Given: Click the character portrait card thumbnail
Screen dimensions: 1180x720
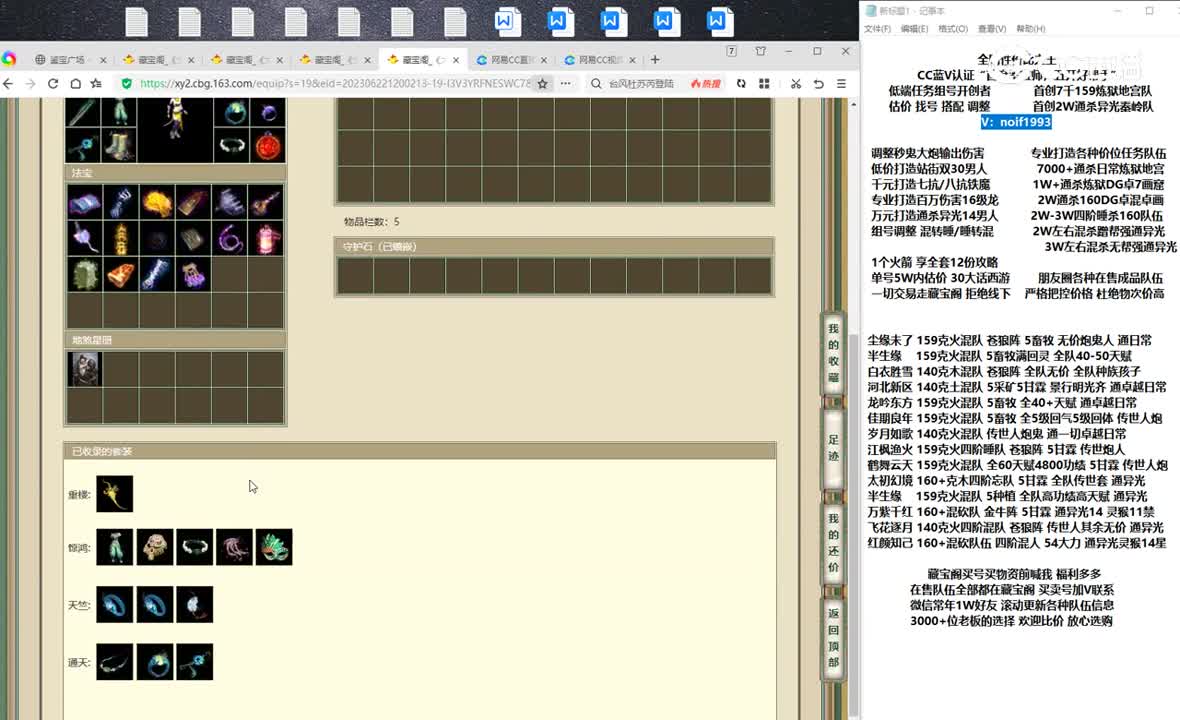Looking at the screenshot, I should [84, 369].
